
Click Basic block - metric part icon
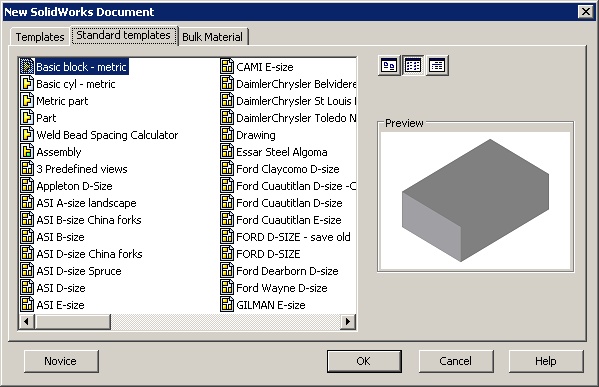coord(27,66)
